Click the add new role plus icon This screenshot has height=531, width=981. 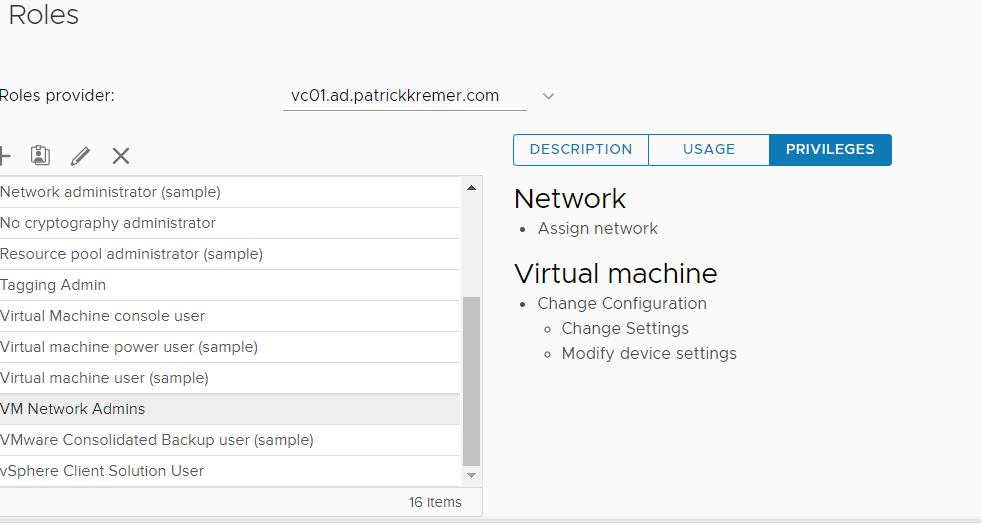click(4, 156)
